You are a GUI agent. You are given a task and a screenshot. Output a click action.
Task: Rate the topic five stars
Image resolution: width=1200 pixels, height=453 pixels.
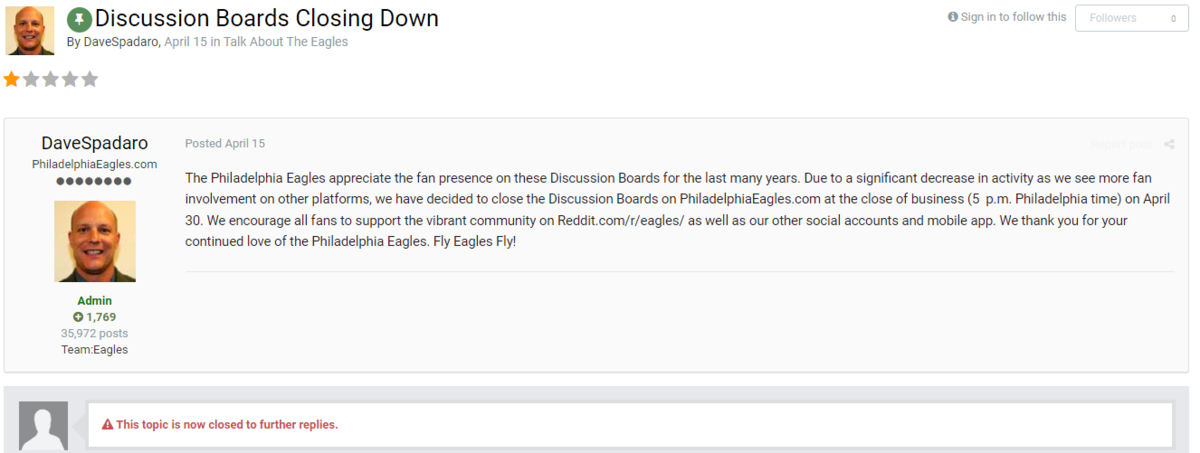coord(89,79)
